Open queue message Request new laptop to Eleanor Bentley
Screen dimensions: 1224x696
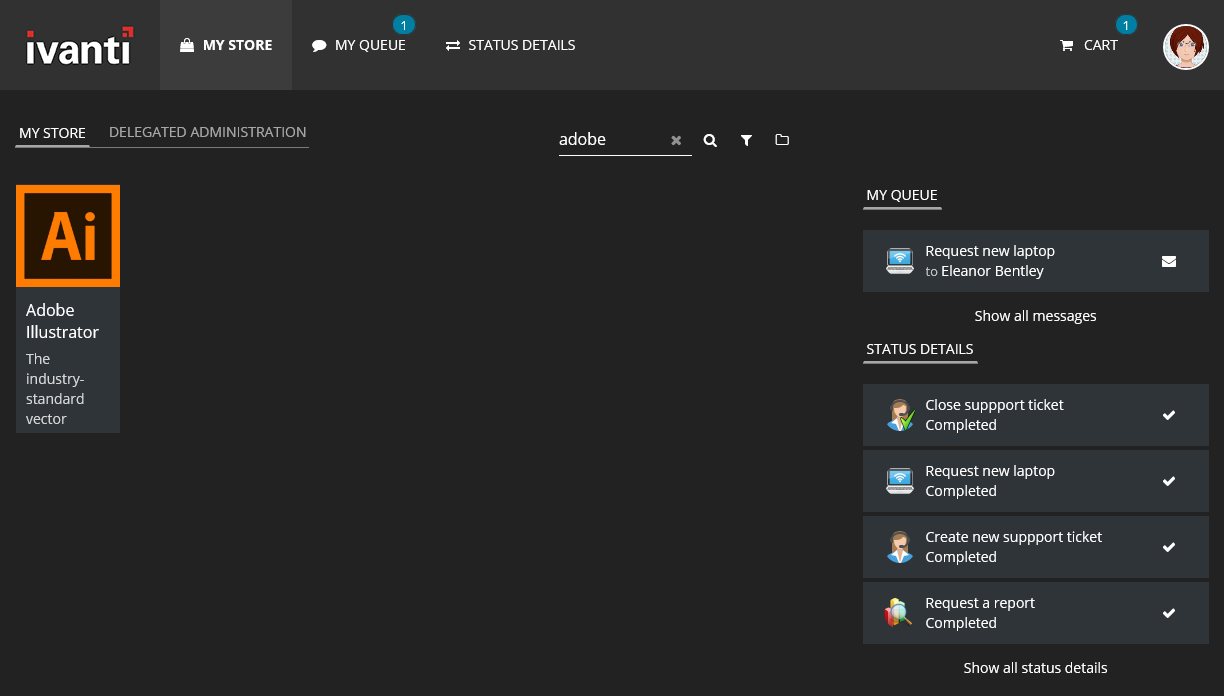coord(1036,261)
